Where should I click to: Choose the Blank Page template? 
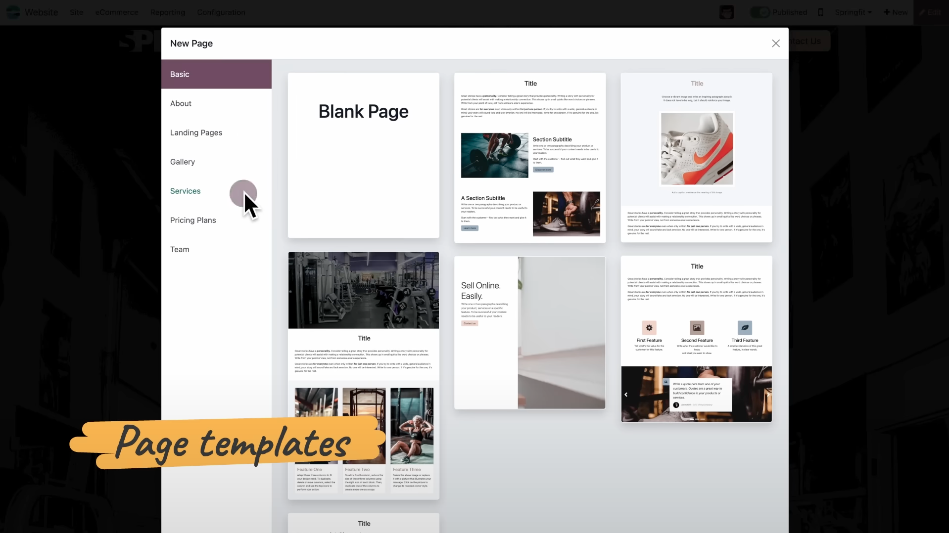[x=363, y=155]
